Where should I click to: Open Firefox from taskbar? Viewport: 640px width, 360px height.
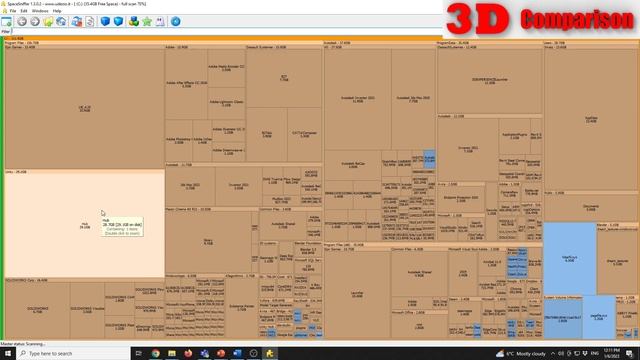point(188,353)
